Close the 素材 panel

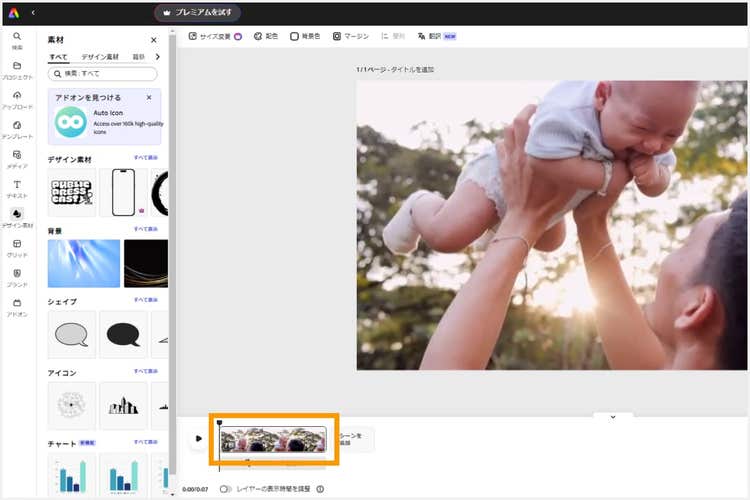pos(154,40)
